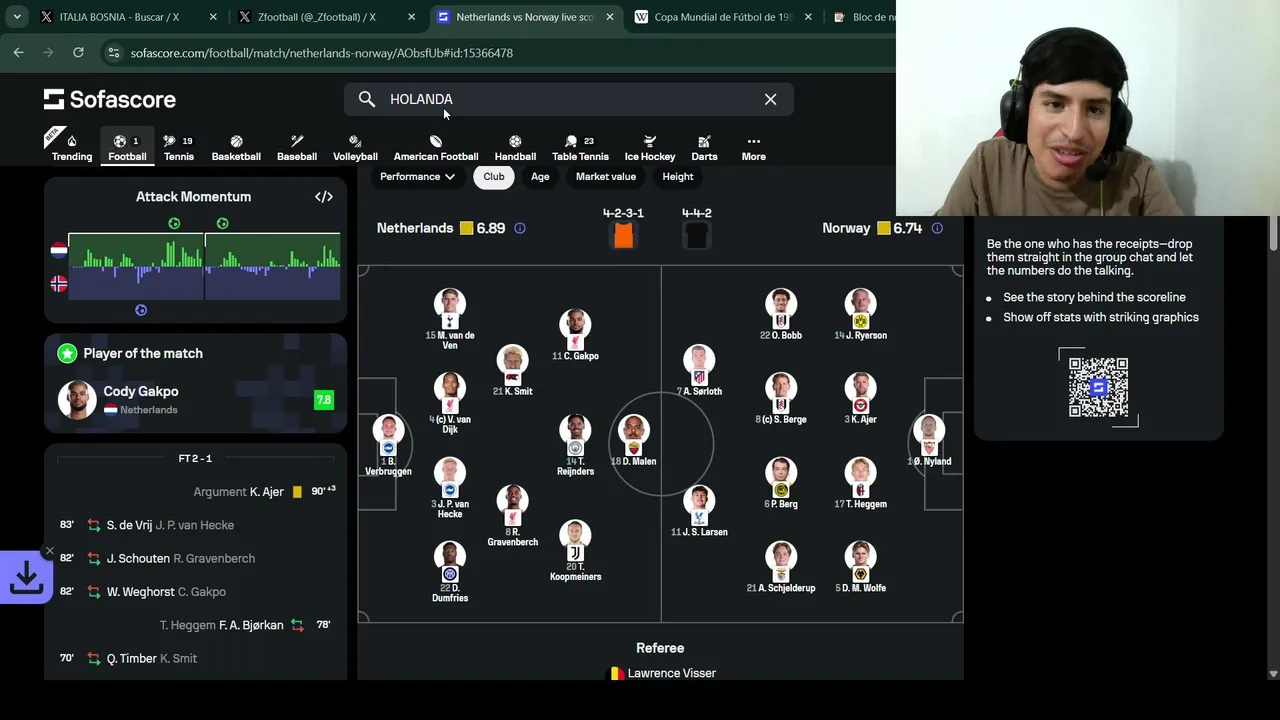Click the Norway goal marker below graph

[141, 310]
